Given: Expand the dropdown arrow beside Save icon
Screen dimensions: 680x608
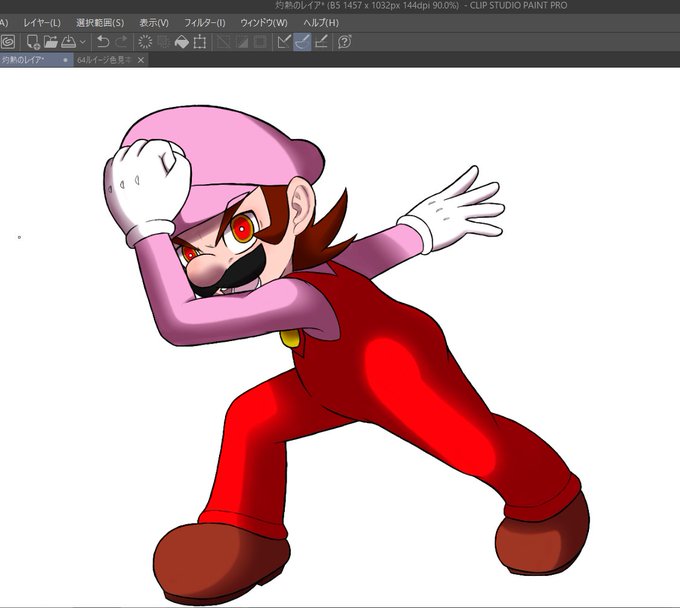Looking at the screenshot, I should [x=83, y=42].
